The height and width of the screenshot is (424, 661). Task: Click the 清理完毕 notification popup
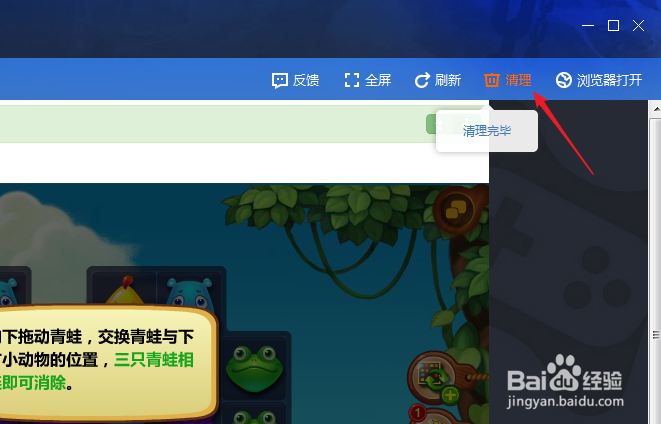pos(487,131)
